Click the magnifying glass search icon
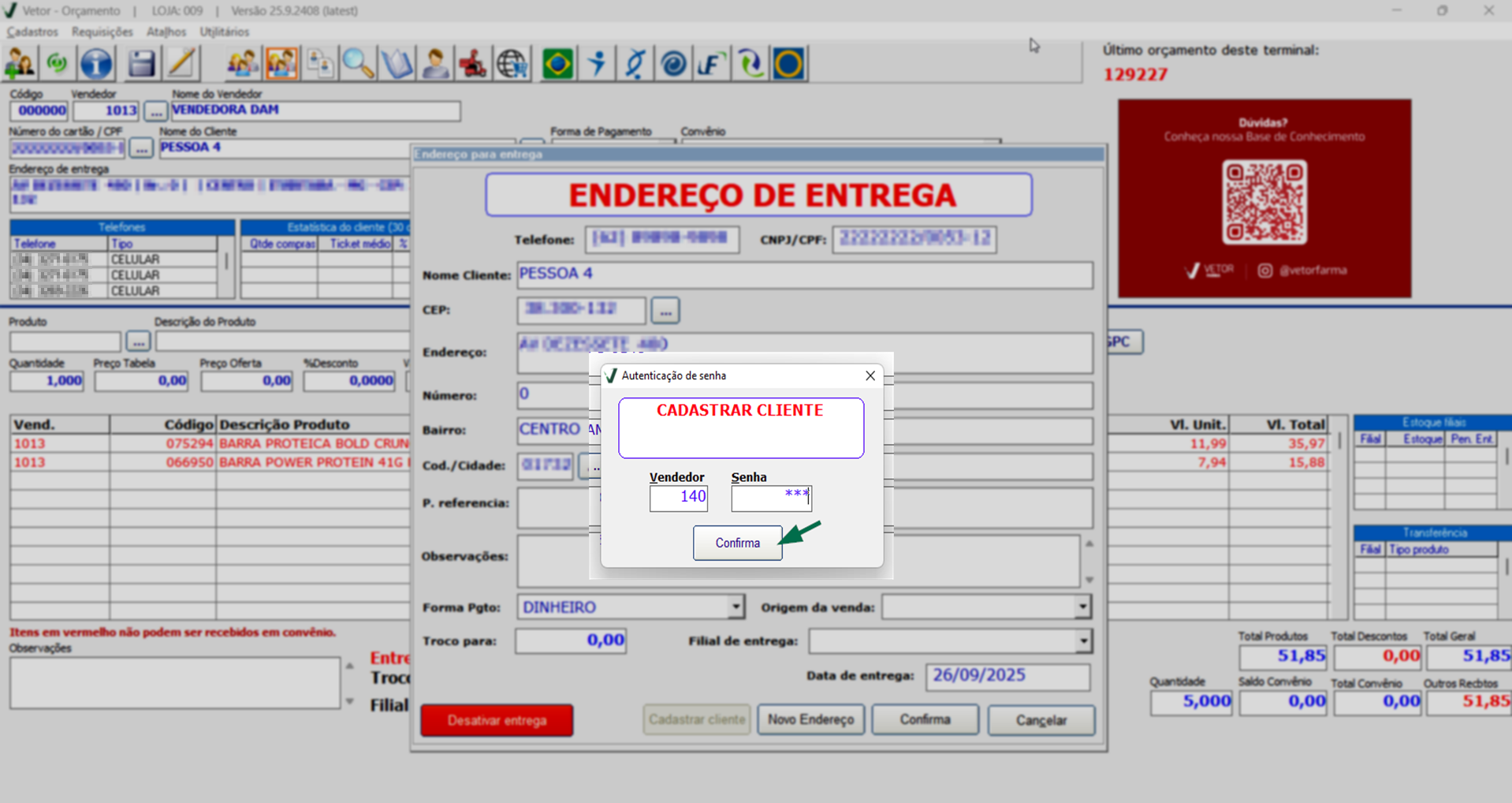 tap(358, 63)
